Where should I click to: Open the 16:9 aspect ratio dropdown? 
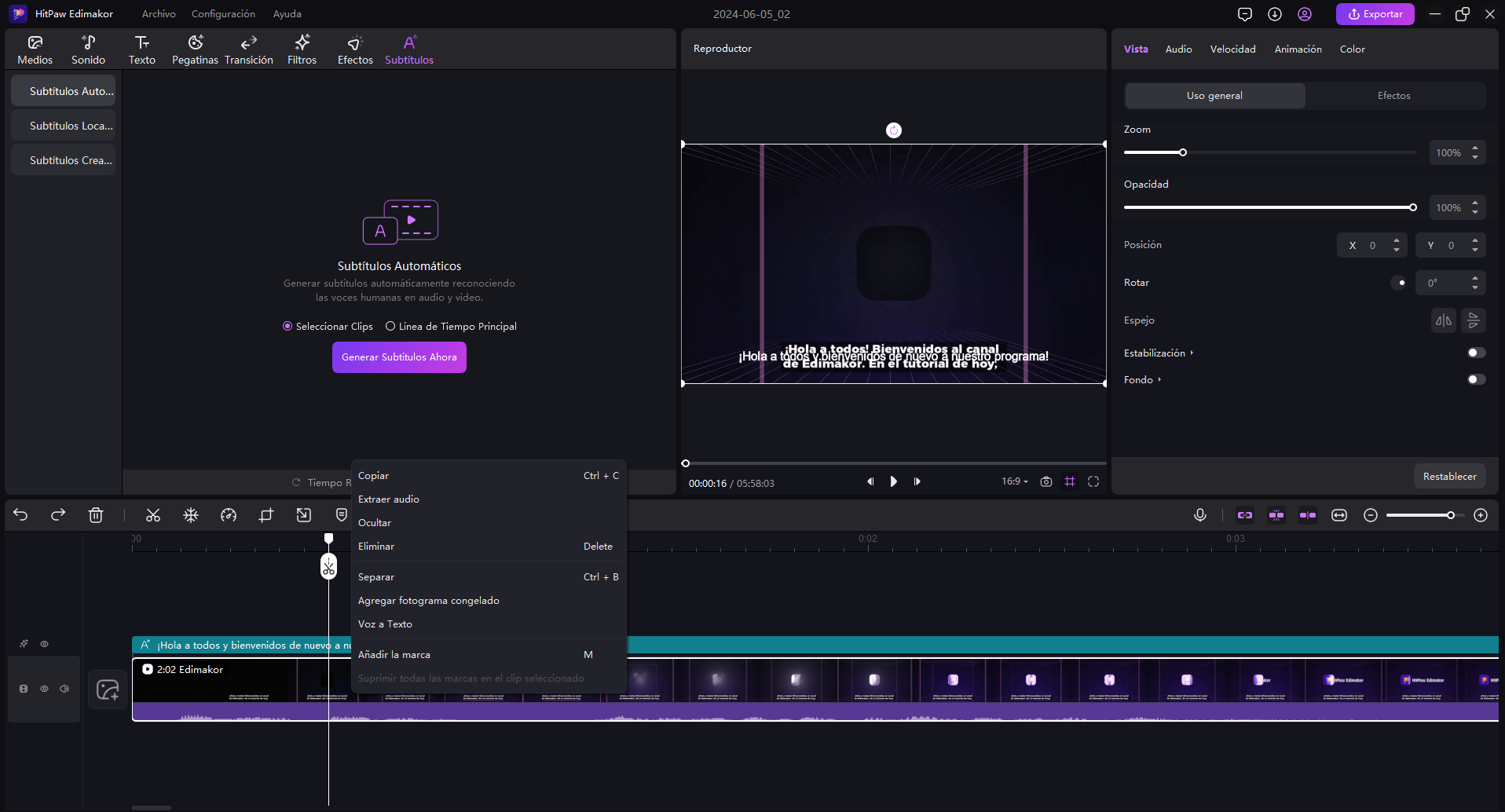pyautogui.click(x=1014, y=481)
